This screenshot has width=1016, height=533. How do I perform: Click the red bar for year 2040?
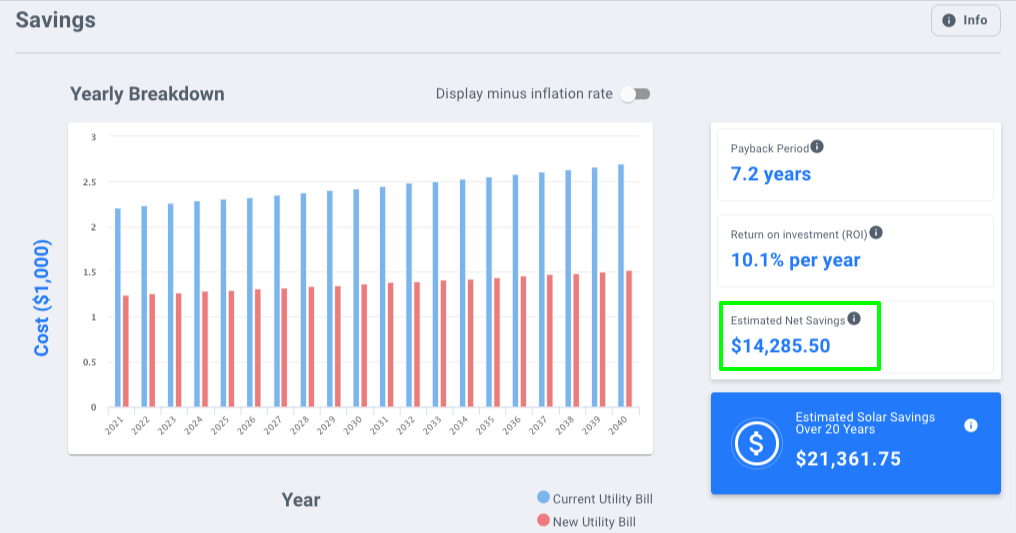click(x=629, y=339)
